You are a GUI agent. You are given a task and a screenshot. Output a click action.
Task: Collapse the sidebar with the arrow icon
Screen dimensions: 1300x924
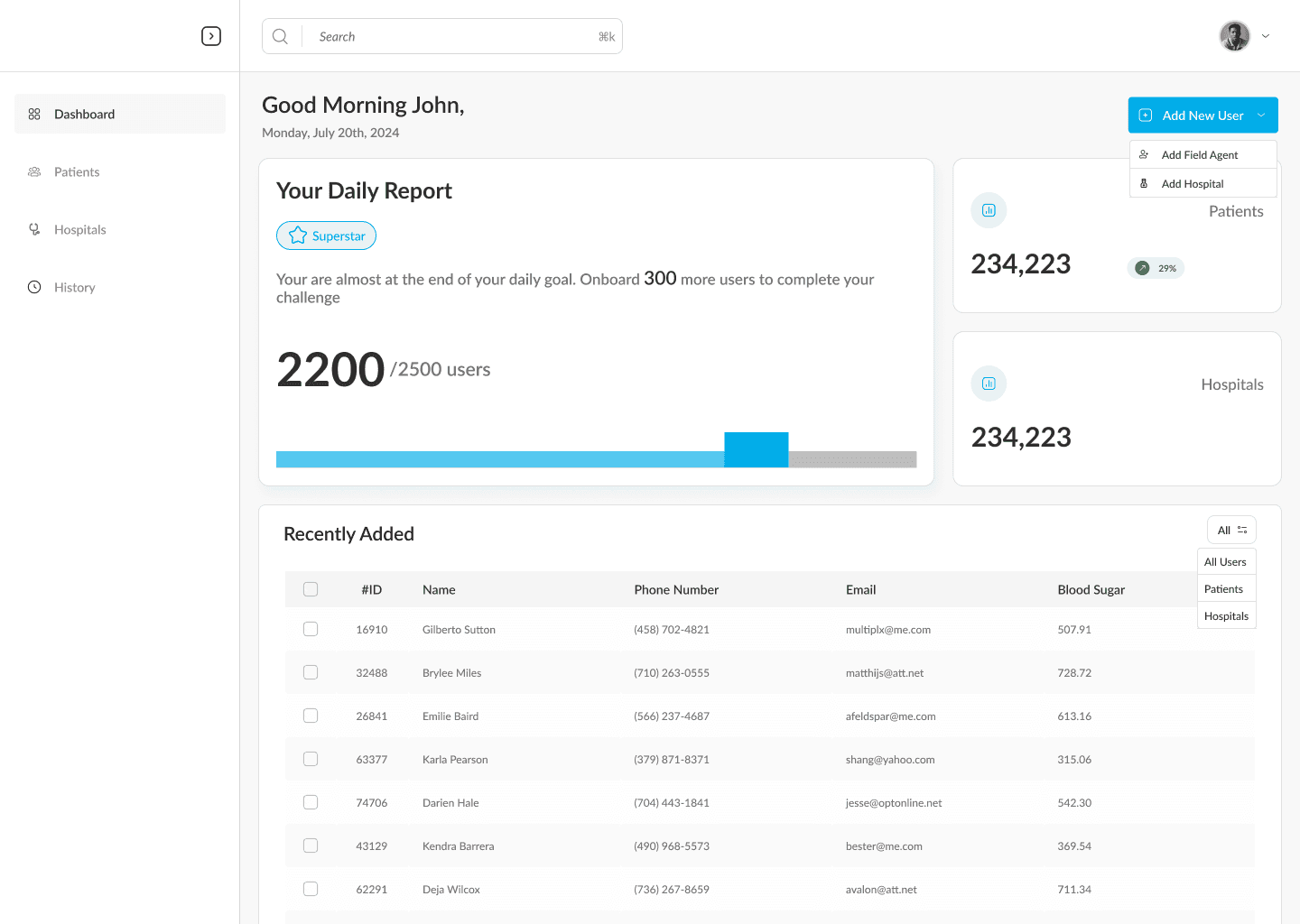pos(211,36)
